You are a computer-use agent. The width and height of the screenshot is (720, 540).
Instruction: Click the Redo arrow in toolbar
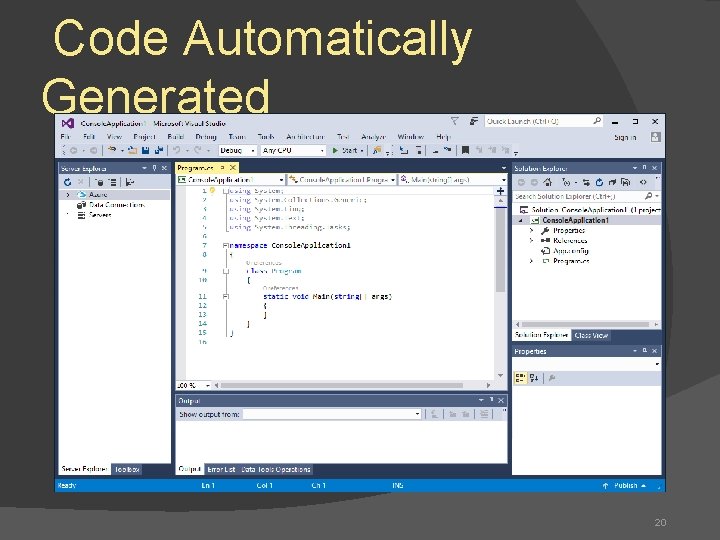[x=197, y=150]
